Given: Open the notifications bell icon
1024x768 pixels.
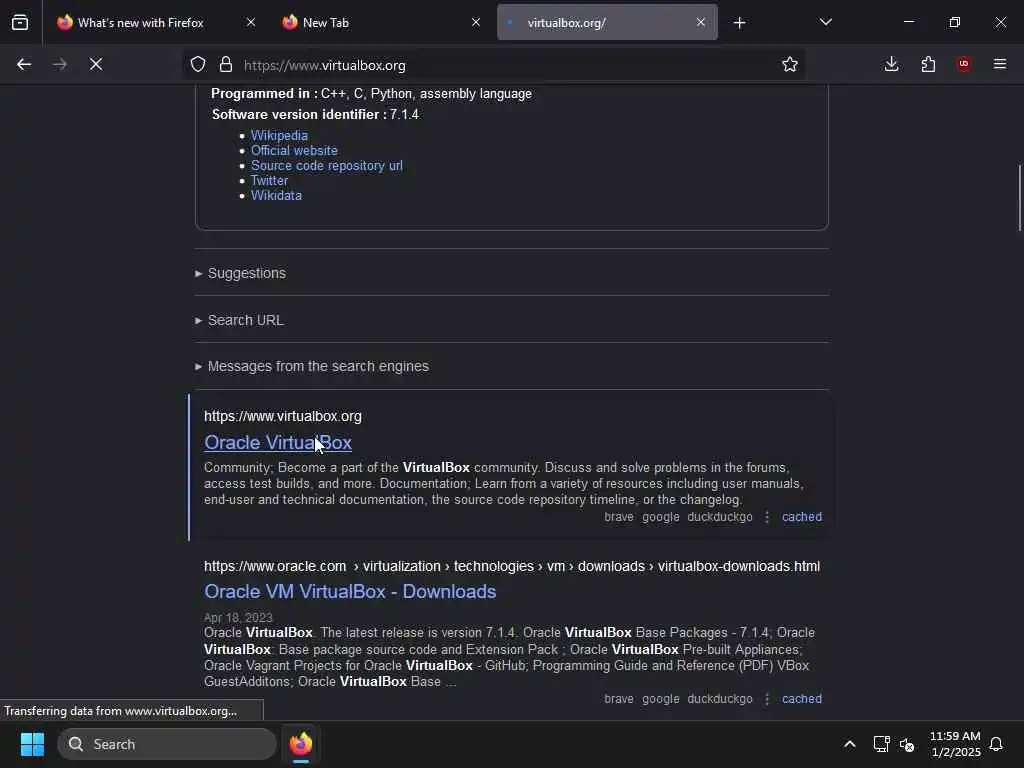Looking at the screenshot, I should click(x=996, y=744).
